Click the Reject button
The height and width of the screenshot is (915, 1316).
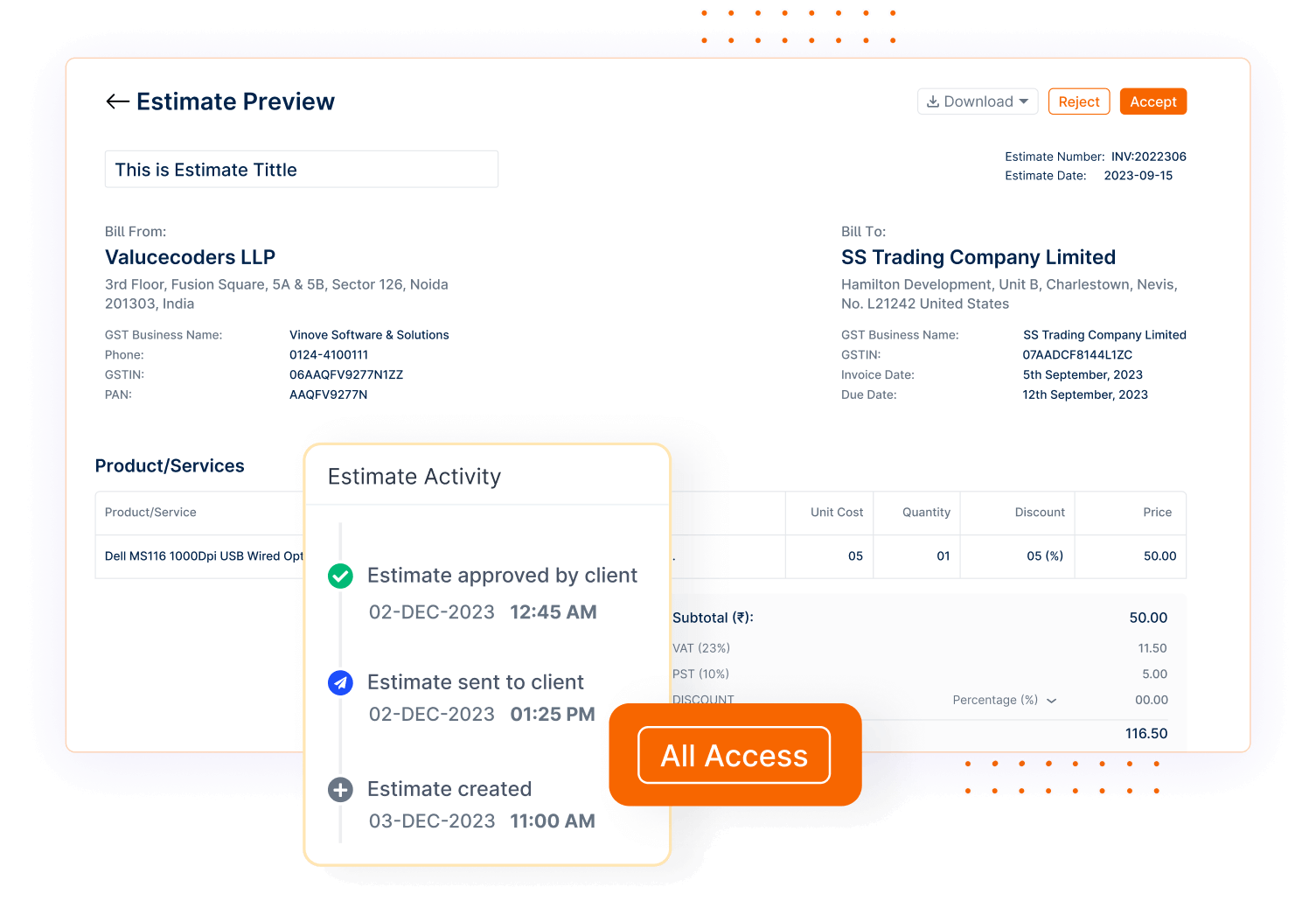pos(1079,101)
